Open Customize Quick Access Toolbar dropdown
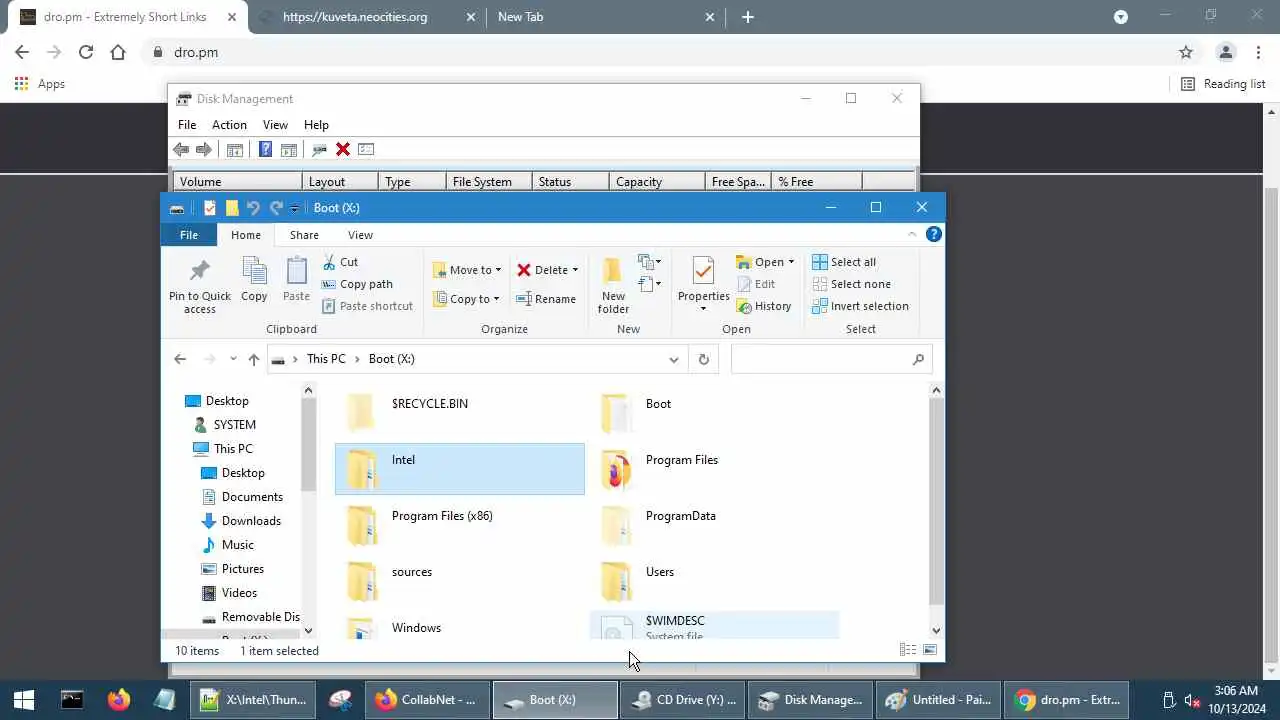Image resolution: width=1280 pixels, height=720 pixels. pos(294,208)
